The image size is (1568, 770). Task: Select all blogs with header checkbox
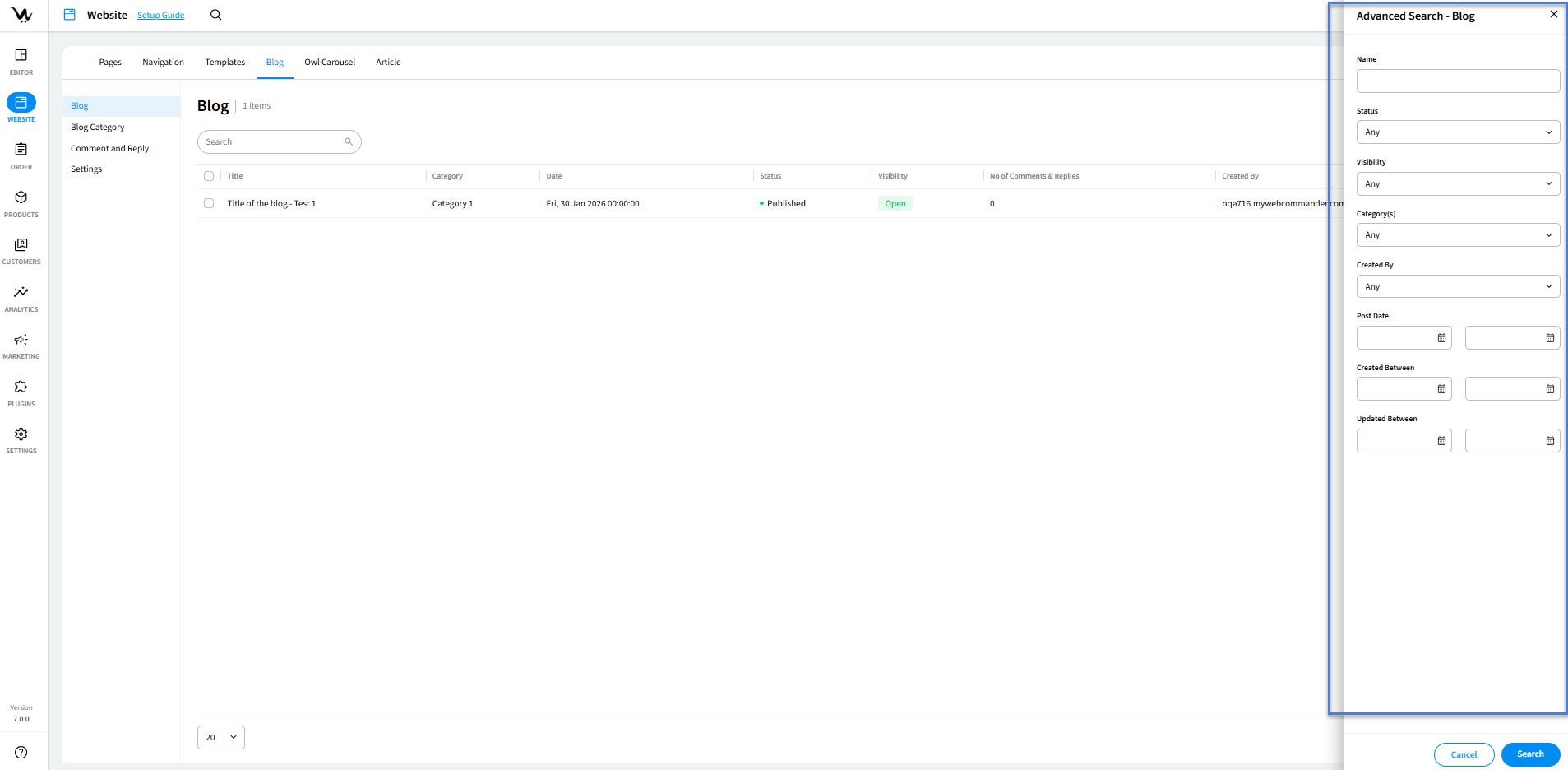[x=209, y=176]
